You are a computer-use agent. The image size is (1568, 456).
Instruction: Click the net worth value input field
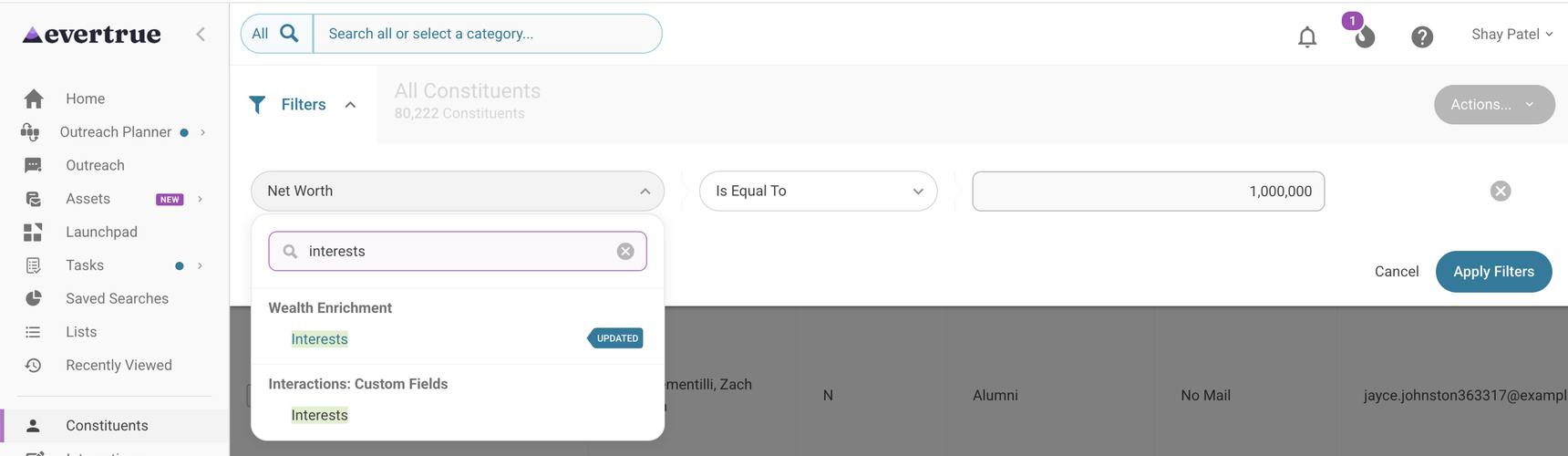[1148, 191]
